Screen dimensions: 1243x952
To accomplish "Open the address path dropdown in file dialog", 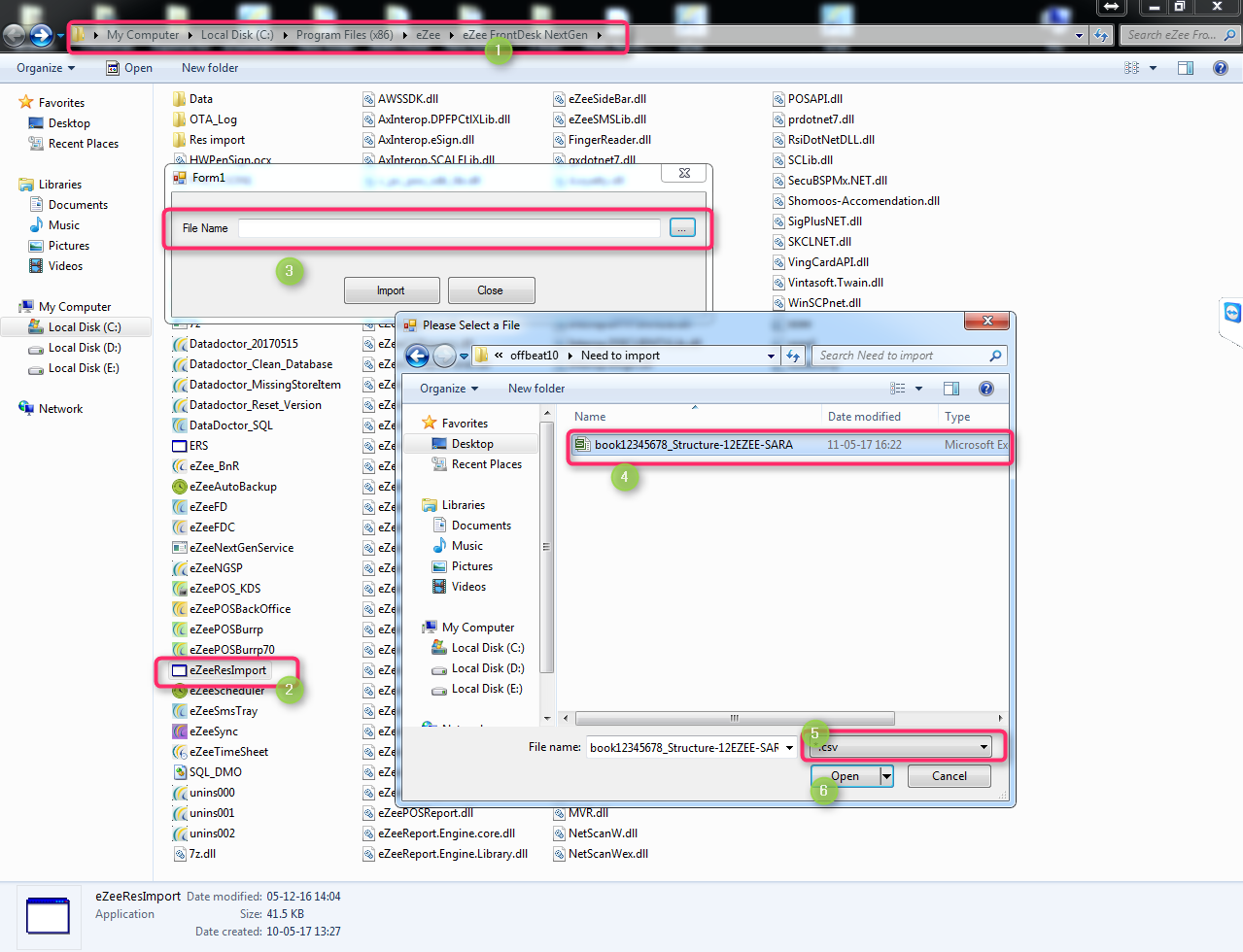I will (771, 356).
